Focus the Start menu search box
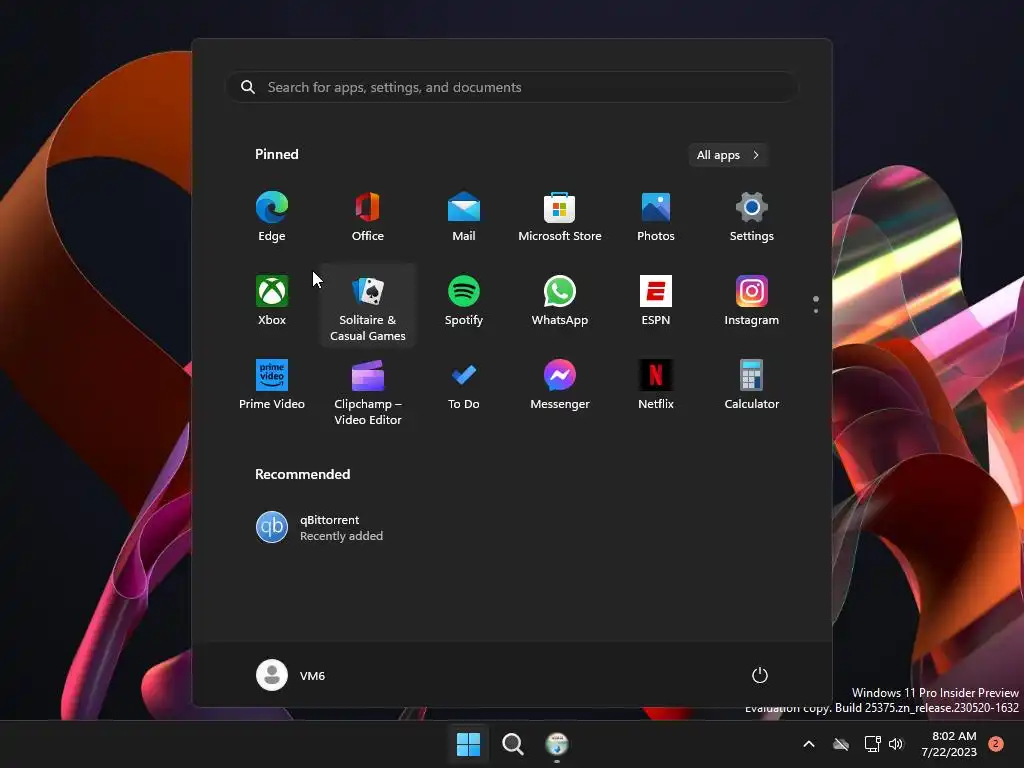1024x768 pixels. (512, 87)
